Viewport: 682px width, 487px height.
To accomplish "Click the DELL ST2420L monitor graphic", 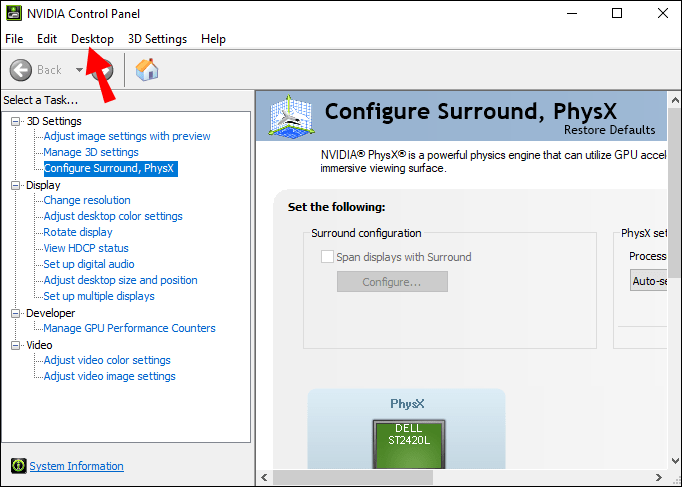I will click(x=409, y=444).
